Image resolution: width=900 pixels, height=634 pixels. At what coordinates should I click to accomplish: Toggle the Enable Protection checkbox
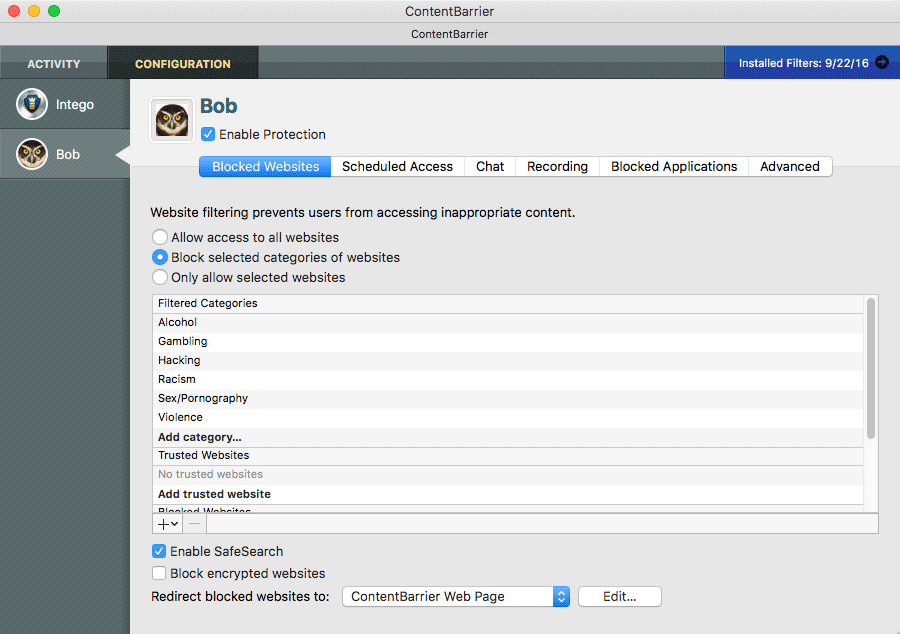click(x=208, y=134)
